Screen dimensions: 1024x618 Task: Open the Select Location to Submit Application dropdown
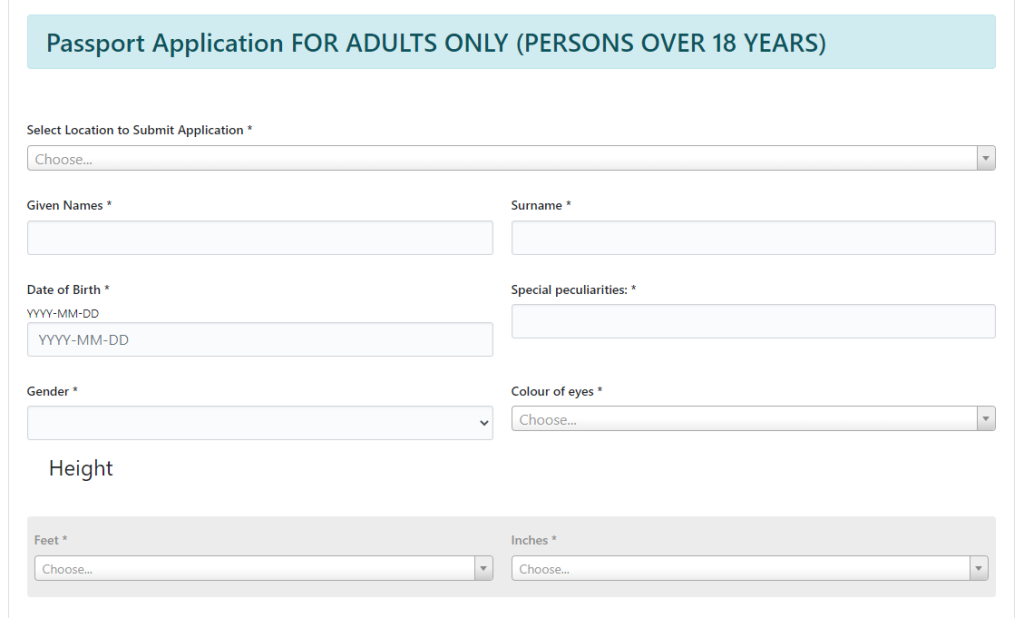click(500, 158)
